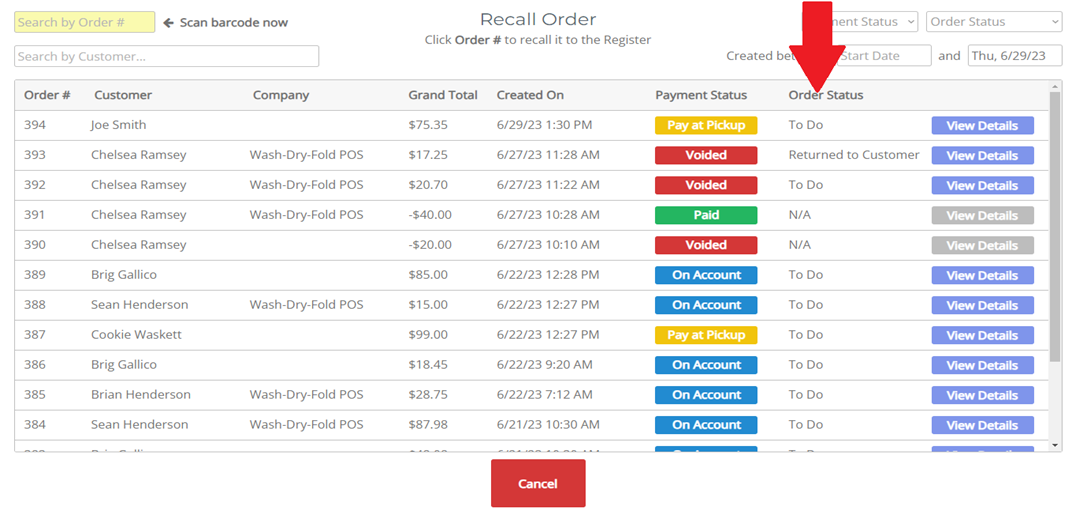This screenshot has height=515, width=1072.
Task: View Details for order 392
Action: click(982, 186)
